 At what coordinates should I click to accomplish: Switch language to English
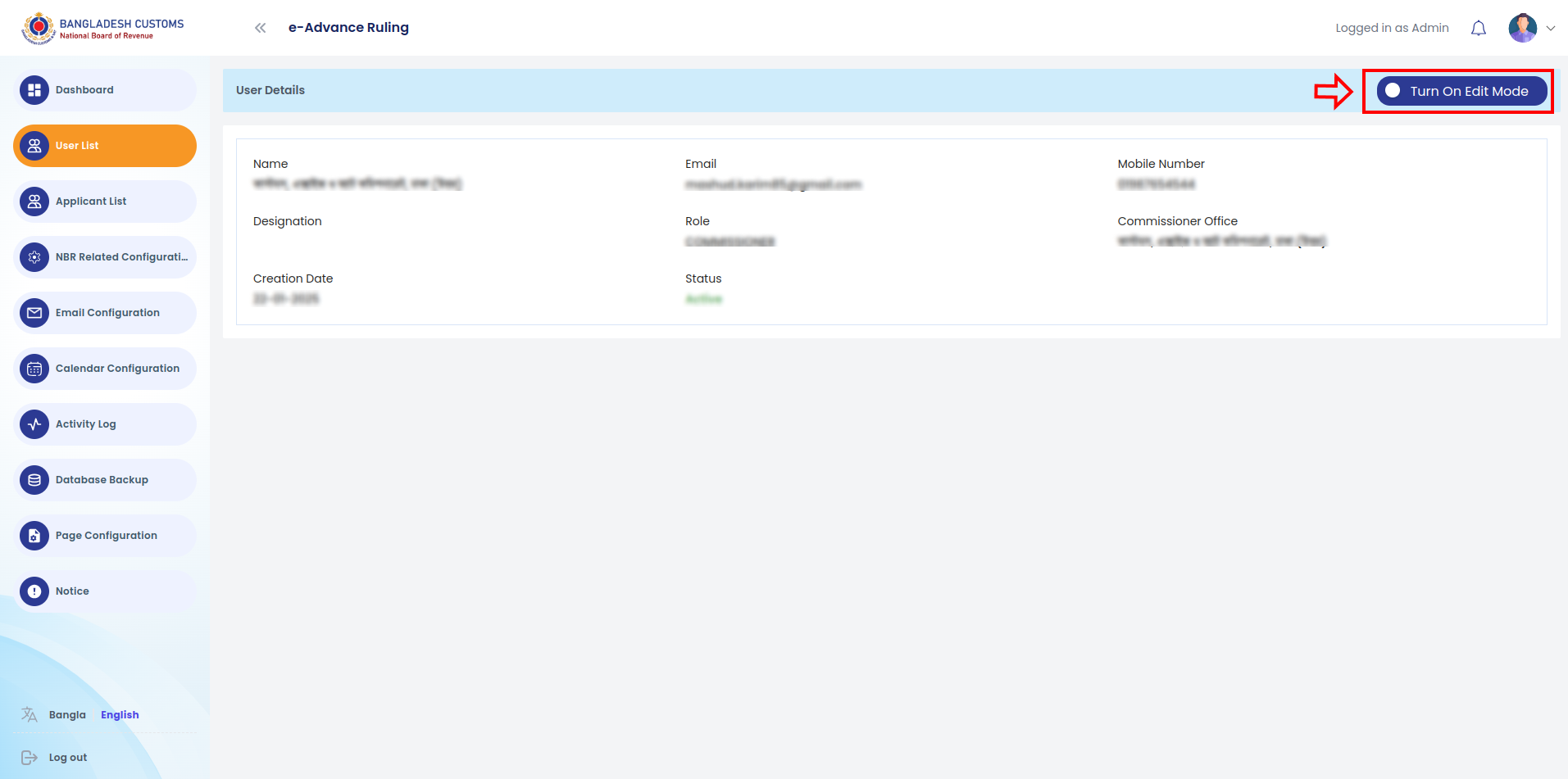click(120, 715)
